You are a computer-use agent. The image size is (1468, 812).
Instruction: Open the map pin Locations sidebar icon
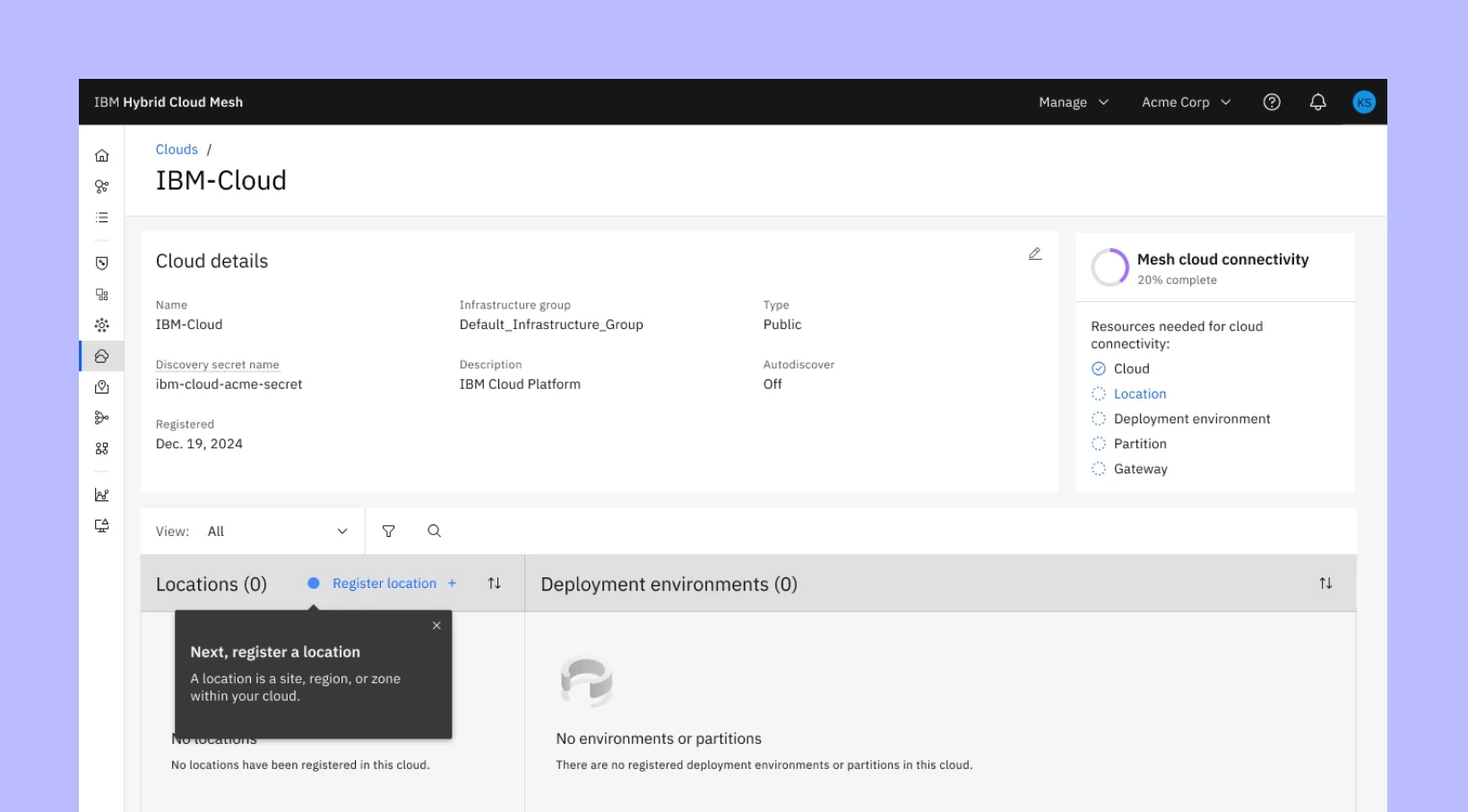102,387
